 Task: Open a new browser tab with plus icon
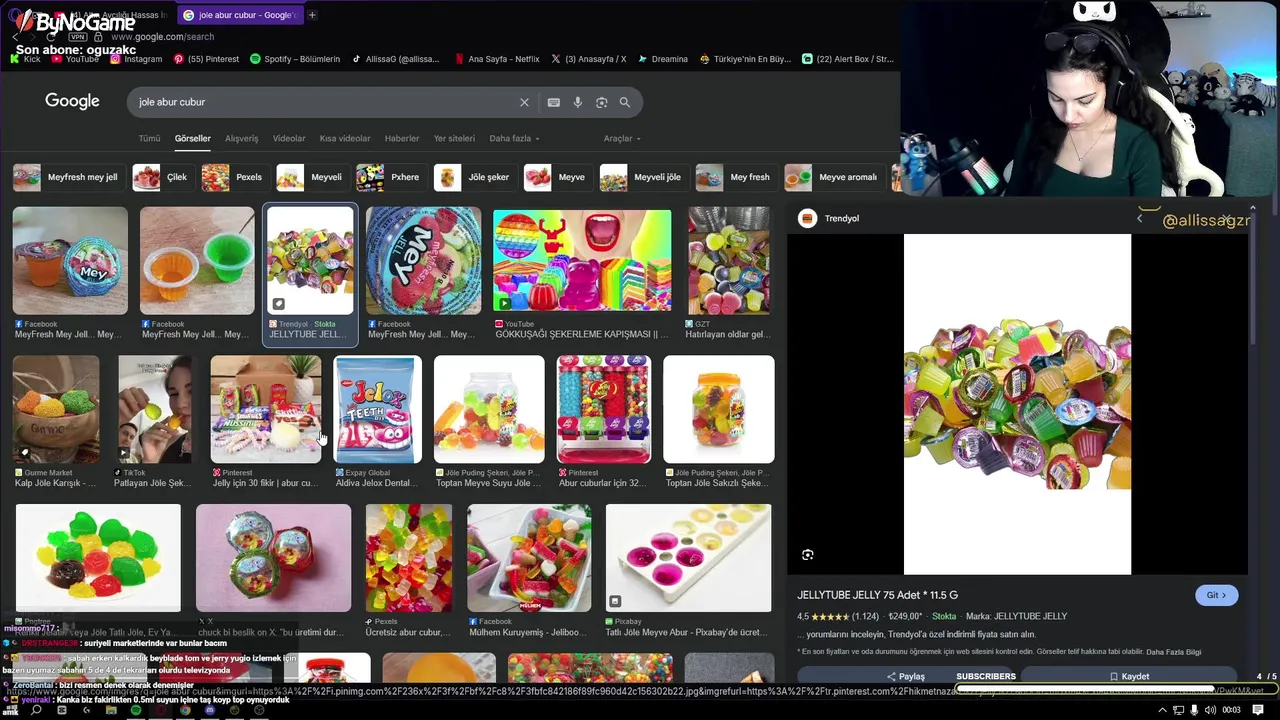[312, 15]
